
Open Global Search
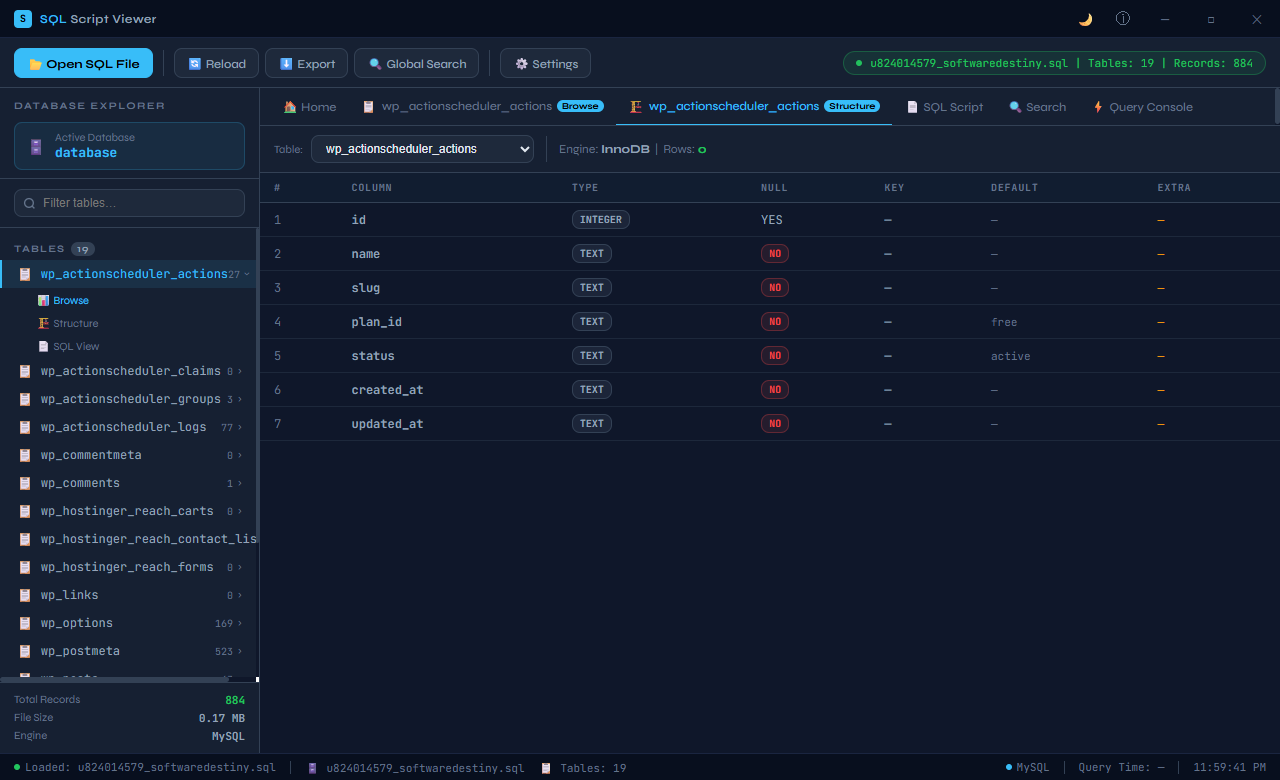point(417,63)
